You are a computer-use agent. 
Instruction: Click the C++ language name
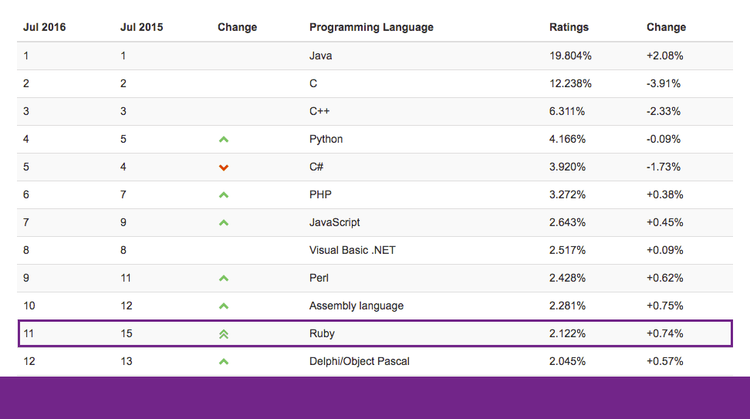[320, 111]
